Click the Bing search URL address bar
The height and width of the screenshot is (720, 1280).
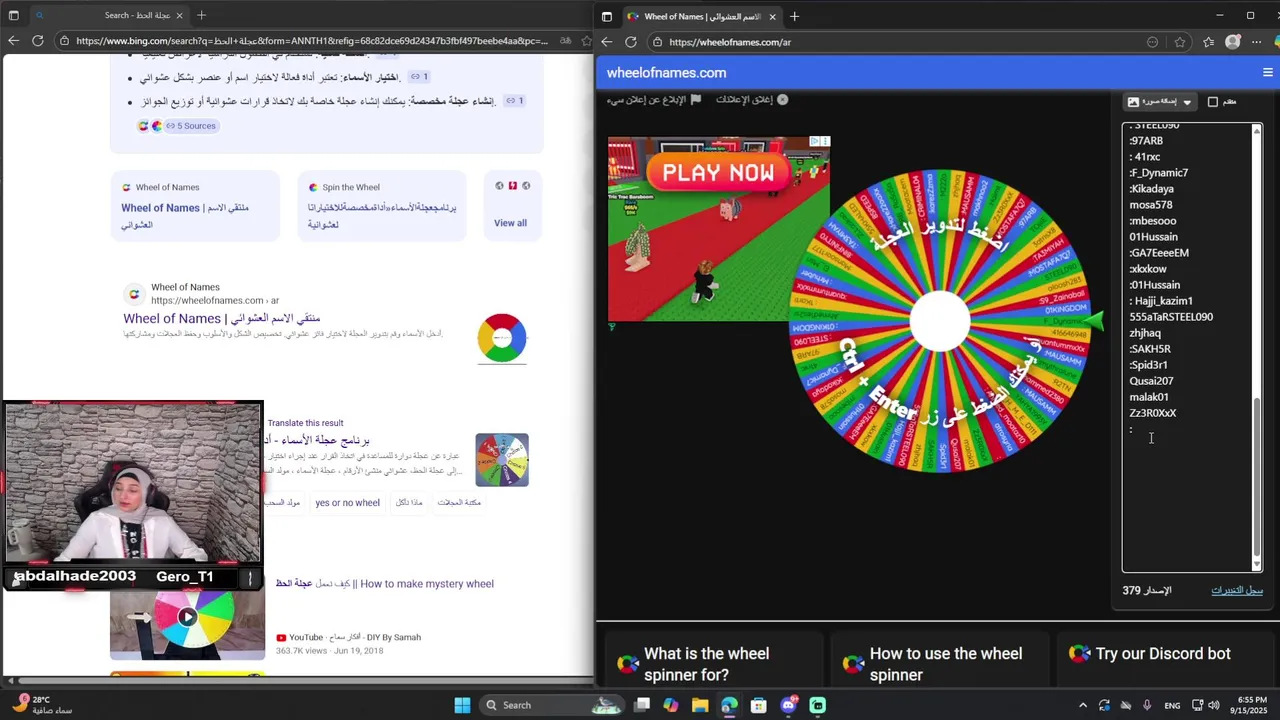[312, 41]
